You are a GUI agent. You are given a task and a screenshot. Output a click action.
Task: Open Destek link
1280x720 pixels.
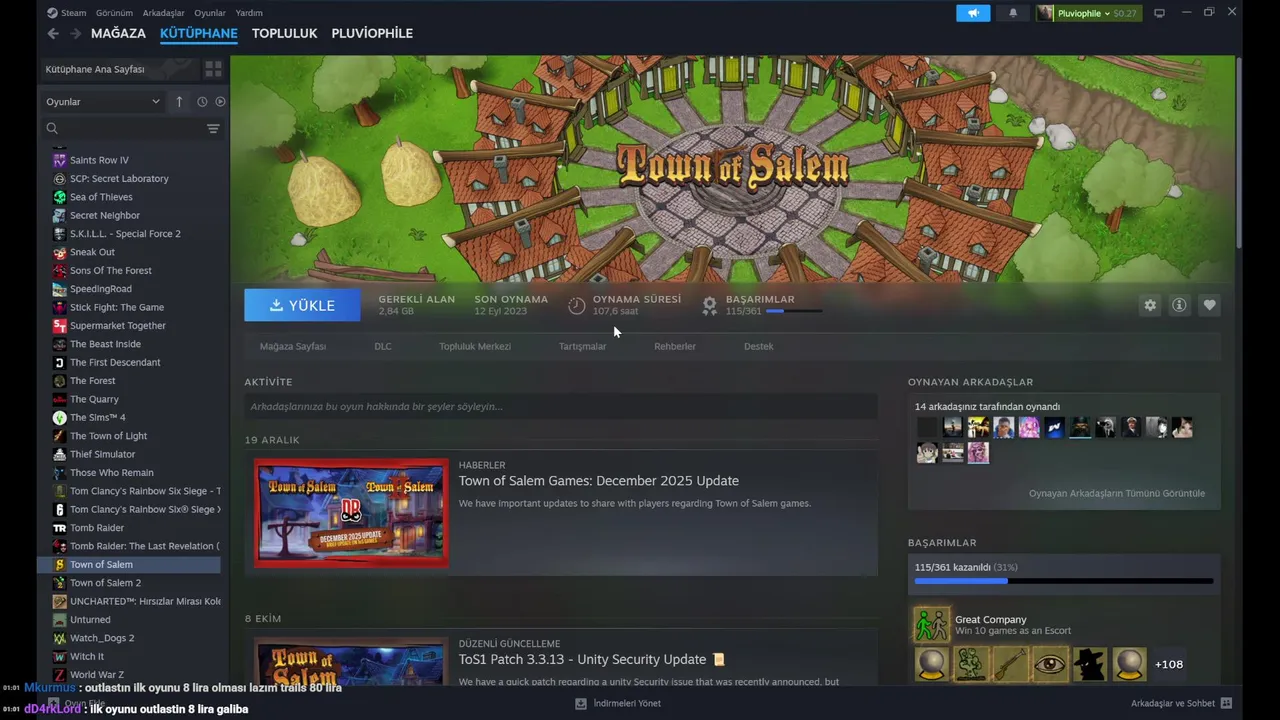[759, 346]
